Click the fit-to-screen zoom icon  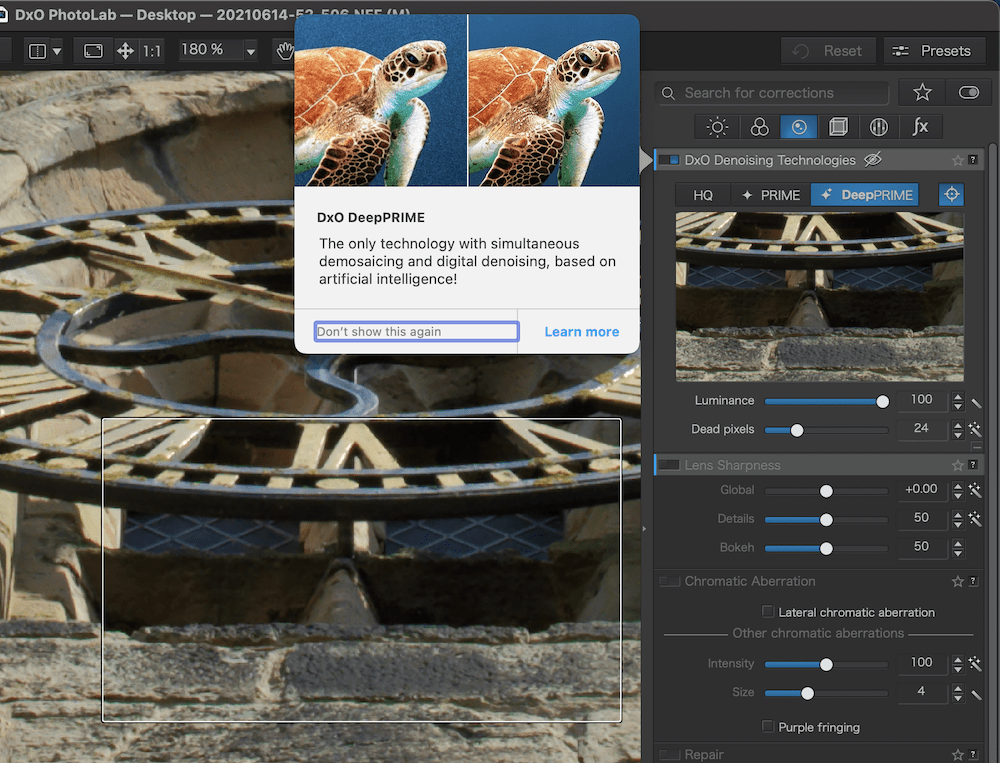(93, 50)
